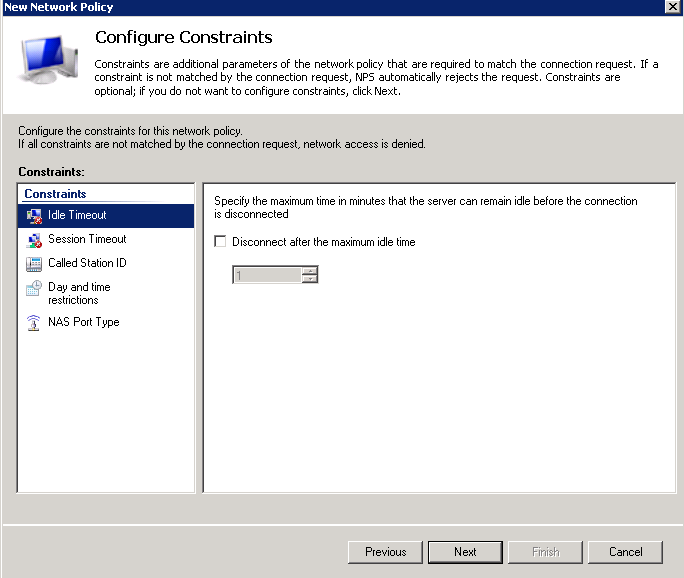Viewport: 684px width, 578px height.
Task: Click the blue Constraints list header
Action: click(x=55, y=194)
